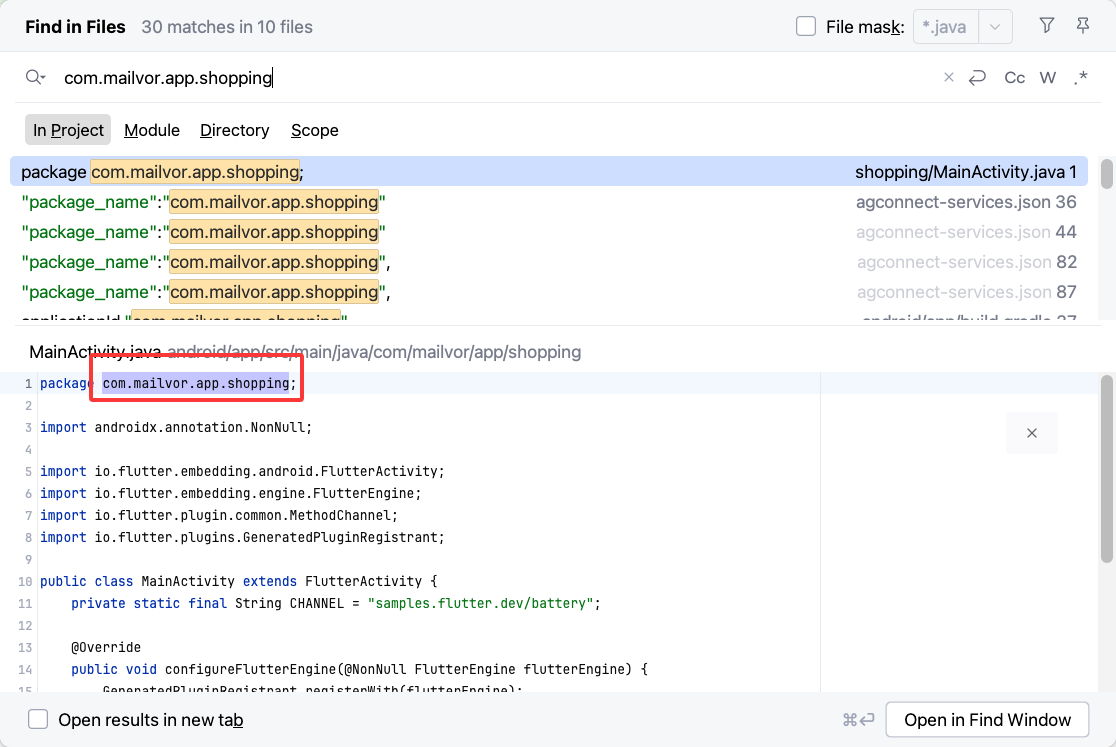
Task: Click the filter search results icon
Action: click(x=1046, y=26)
